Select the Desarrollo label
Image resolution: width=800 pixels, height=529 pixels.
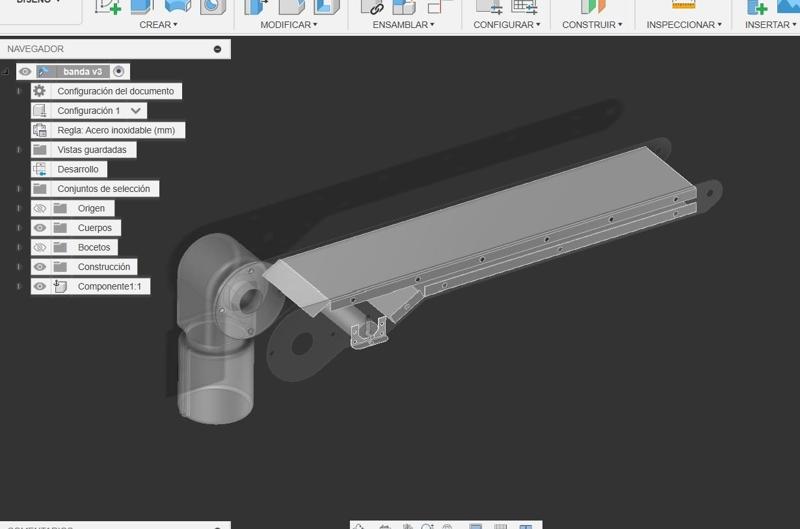(78, 169)
